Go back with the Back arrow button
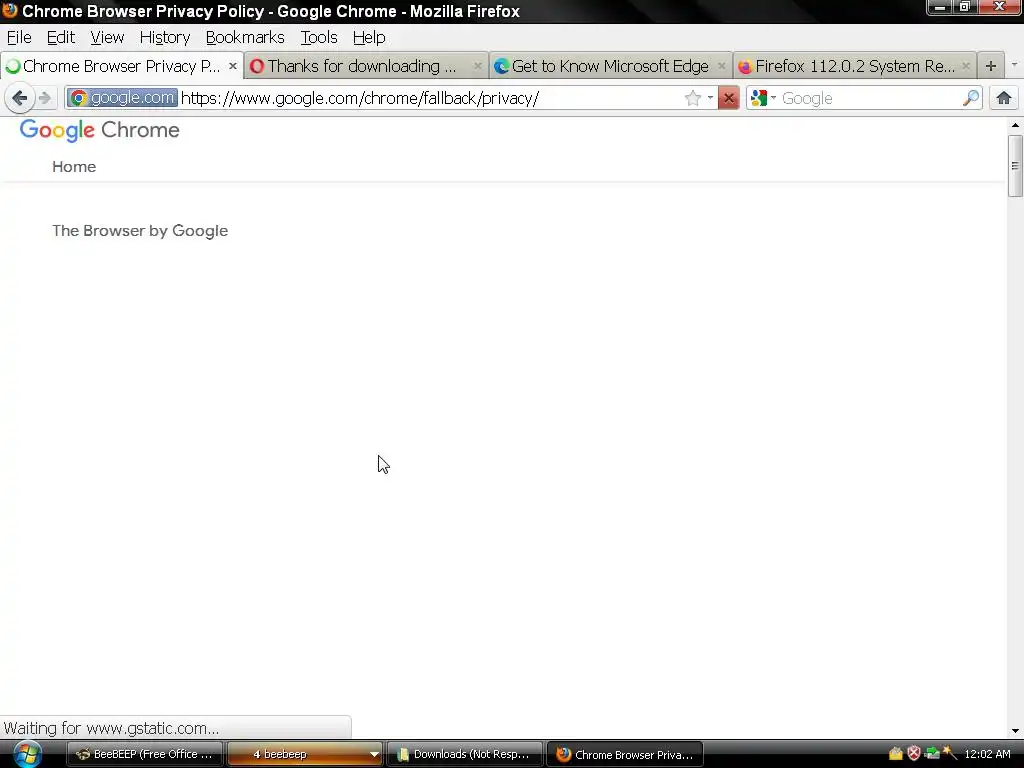 tap(19, 98)
